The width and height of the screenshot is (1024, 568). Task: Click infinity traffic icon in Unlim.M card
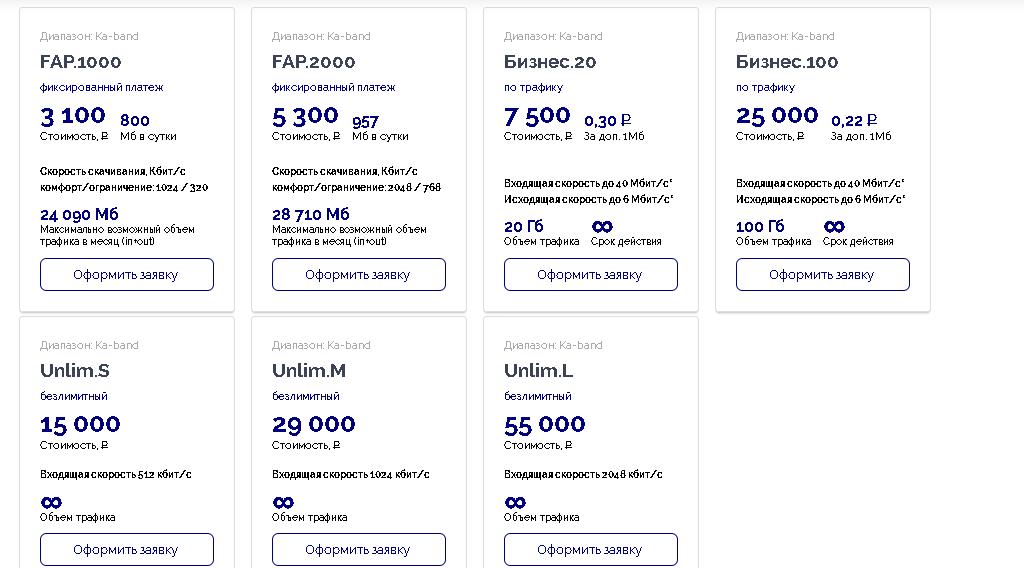[x=283, y=502]
